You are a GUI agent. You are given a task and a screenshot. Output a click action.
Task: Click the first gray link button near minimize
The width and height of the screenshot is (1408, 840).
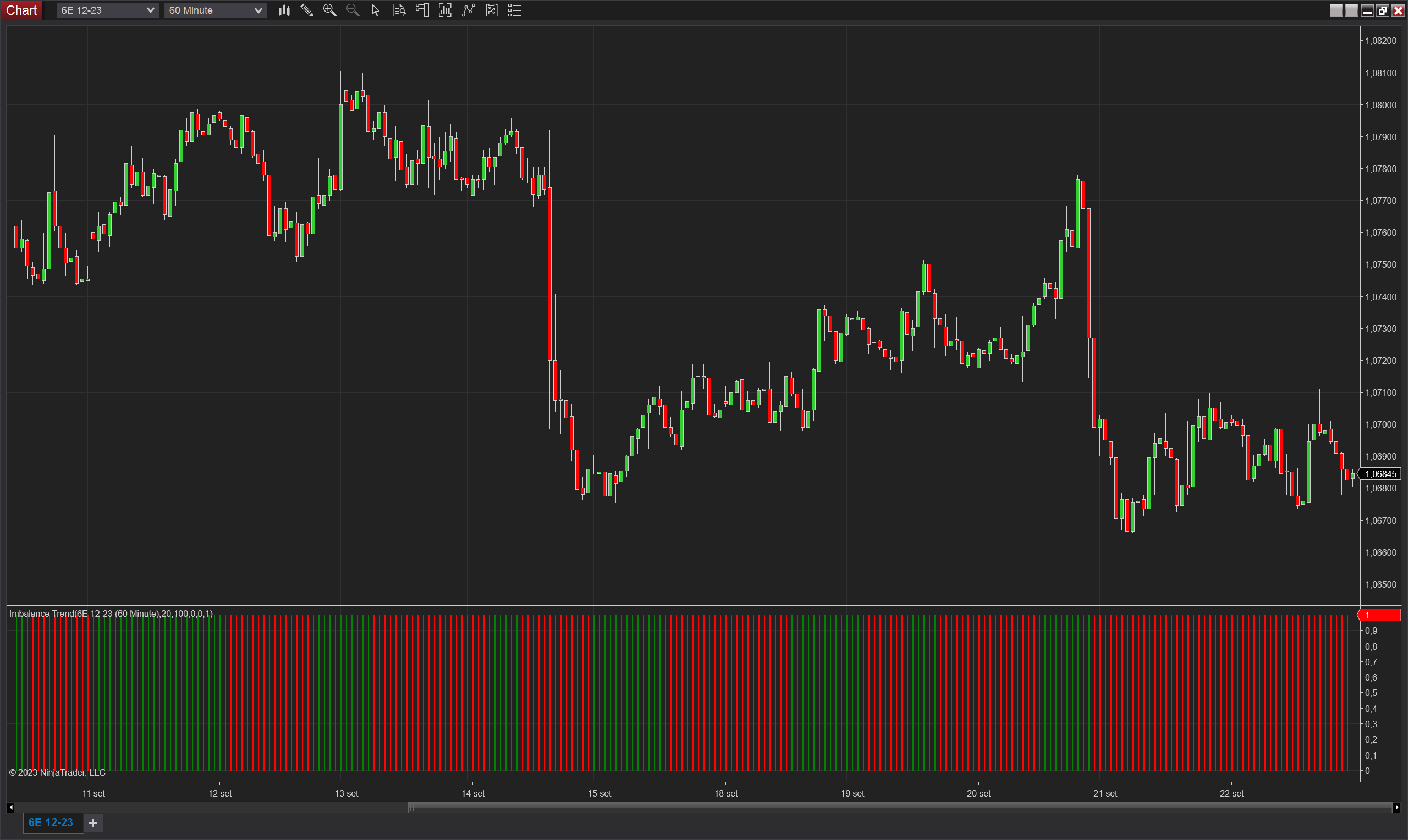pos(1336,10)
